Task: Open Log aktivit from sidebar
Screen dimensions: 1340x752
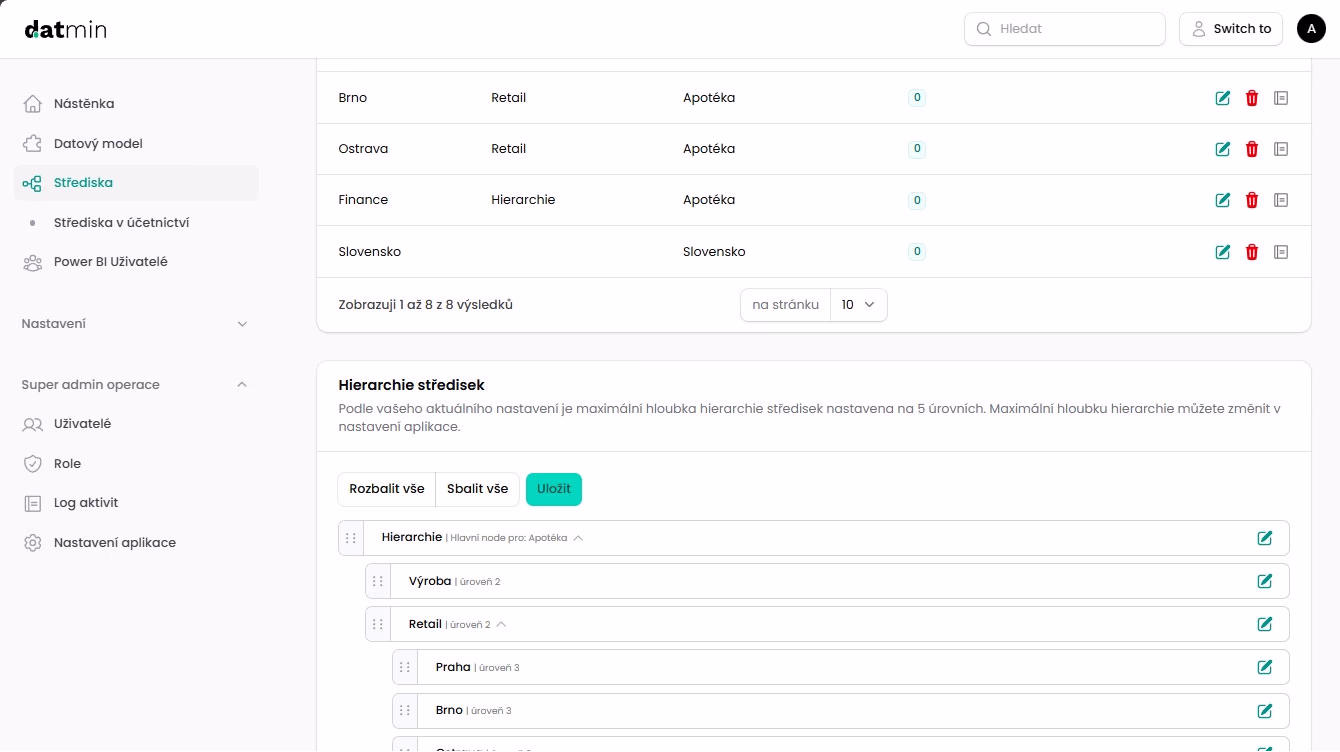Action: 86,503
